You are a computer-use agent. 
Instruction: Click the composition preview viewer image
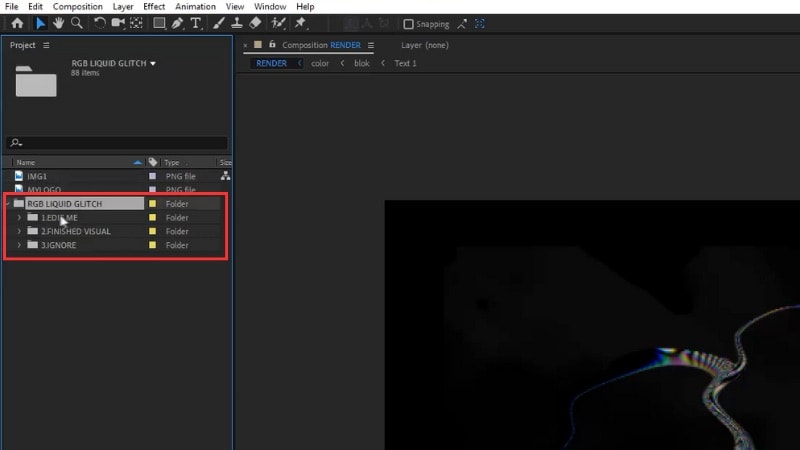coord(592,325)
